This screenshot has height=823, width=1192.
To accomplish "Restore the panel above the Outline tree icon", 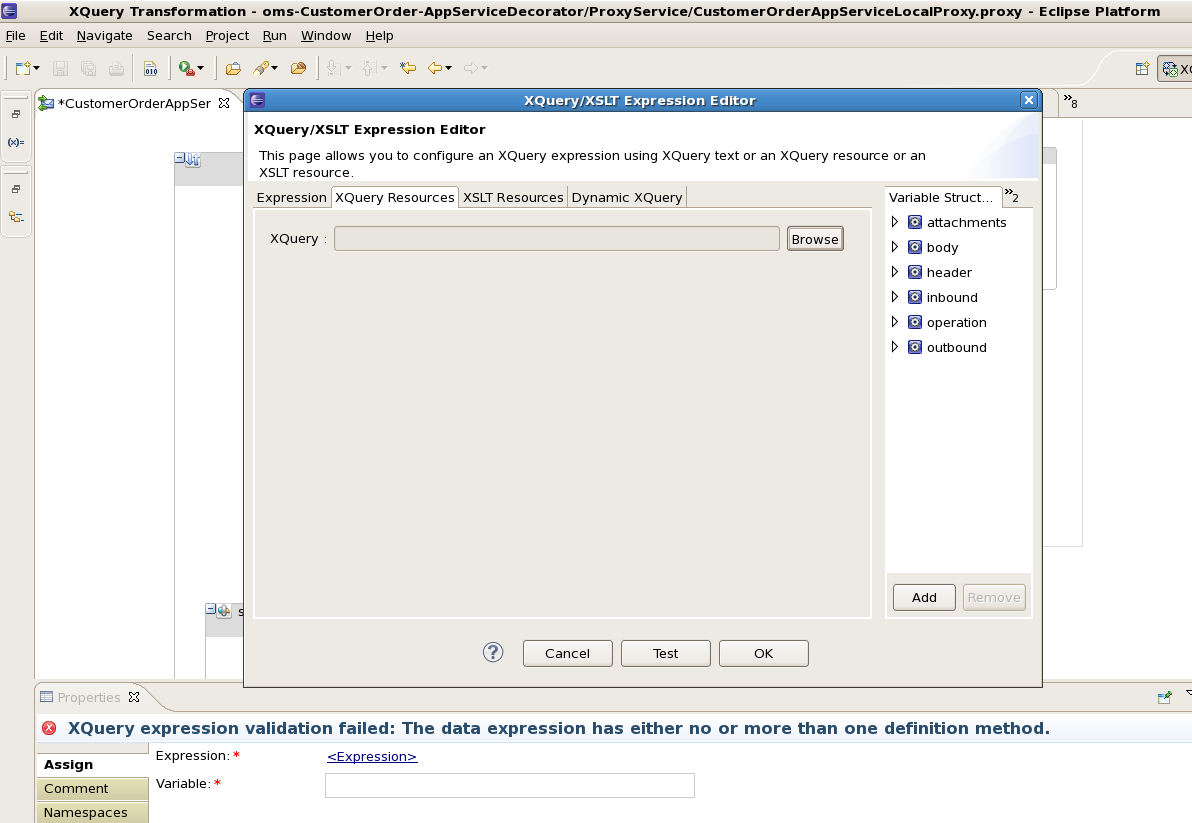I will pyautogui.click(x=16, y=189).
